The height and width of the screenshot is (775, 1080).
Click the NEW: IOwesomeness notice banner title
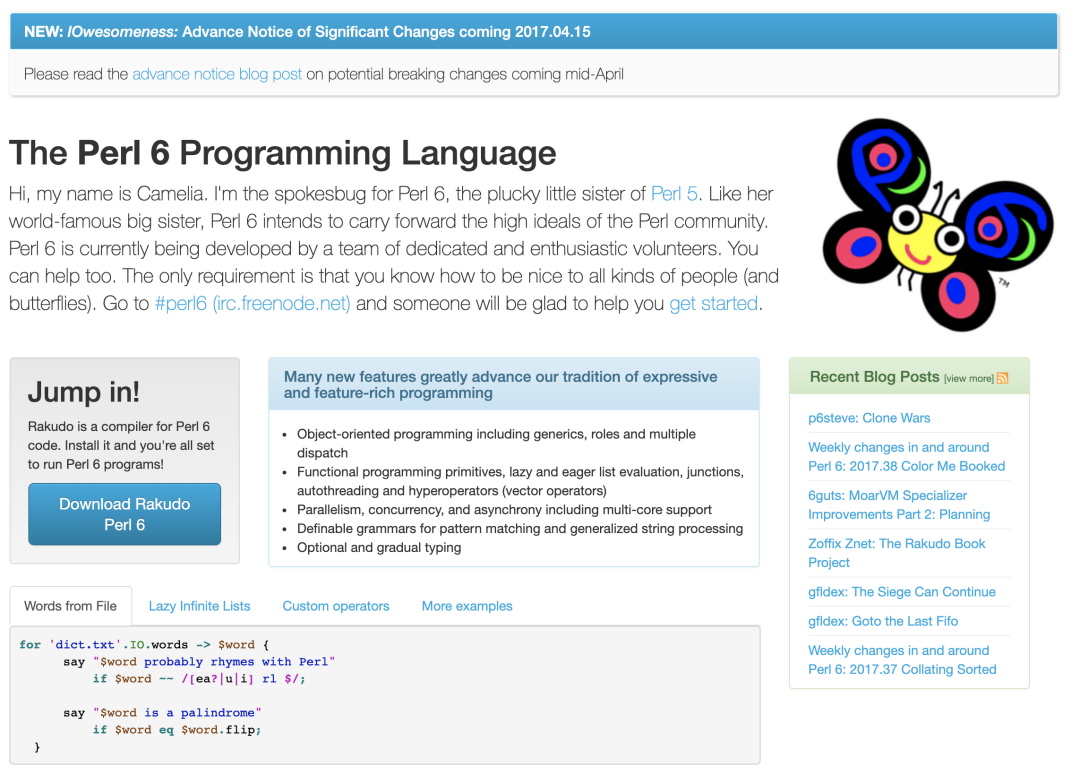(307, 32)
